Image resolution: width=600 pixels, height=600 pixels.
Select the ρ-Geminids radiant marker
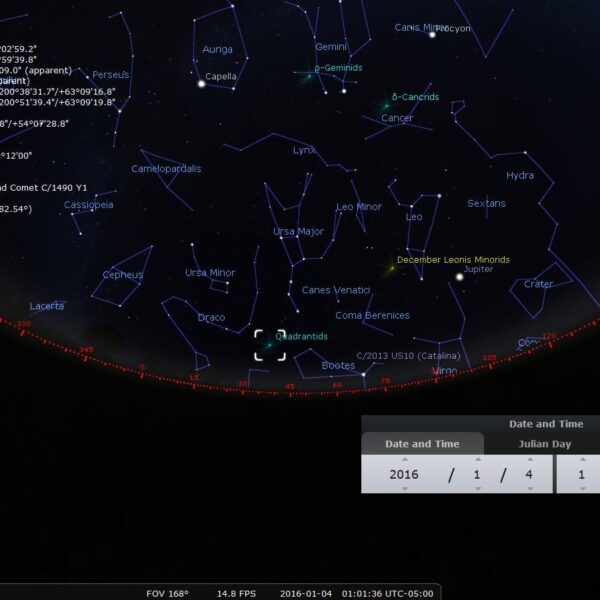tap(309, 76)
